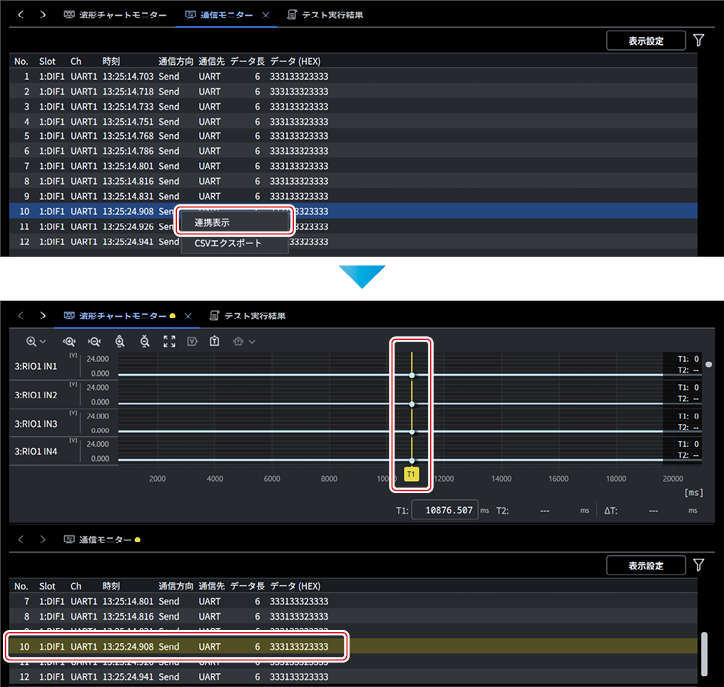Select row 1 with time 13:25:14.703
Viewport: 724px width, 687px height.
(353, 76)
